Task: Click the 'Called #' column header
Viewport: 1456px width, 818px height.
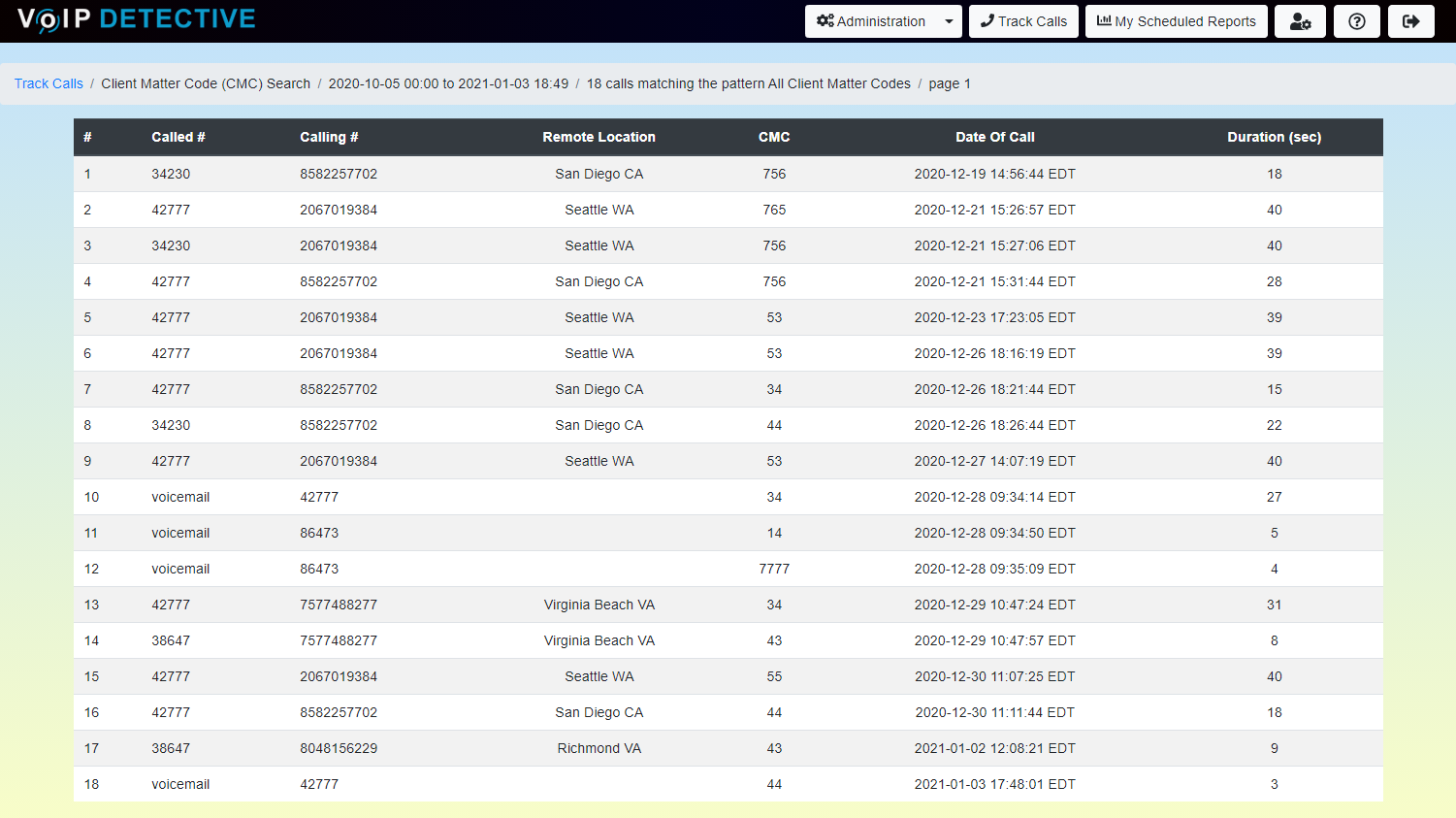Action: 178,137
